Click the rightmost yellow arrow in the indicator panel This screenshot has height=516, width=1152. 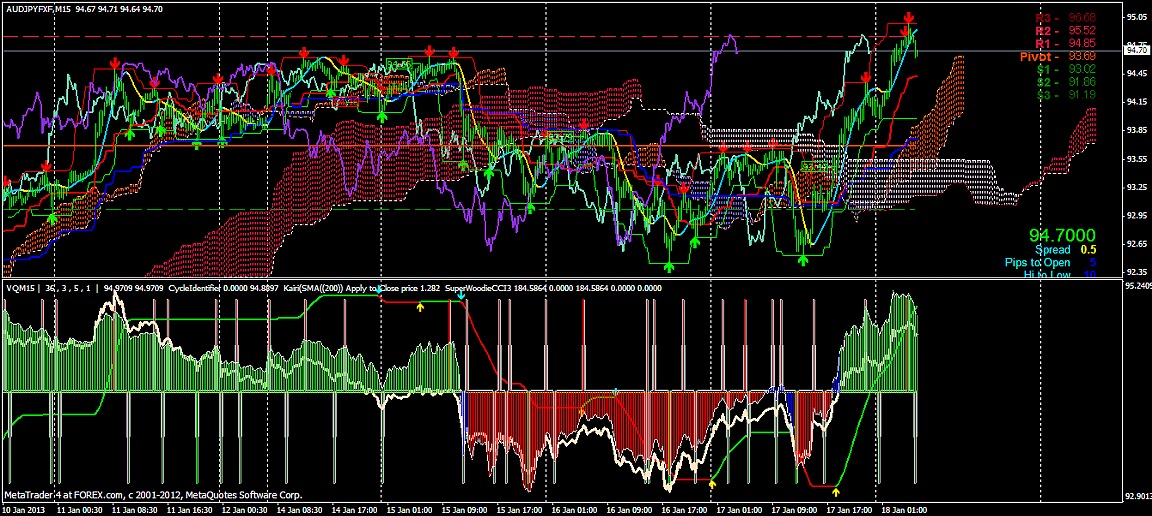(837, 491)
